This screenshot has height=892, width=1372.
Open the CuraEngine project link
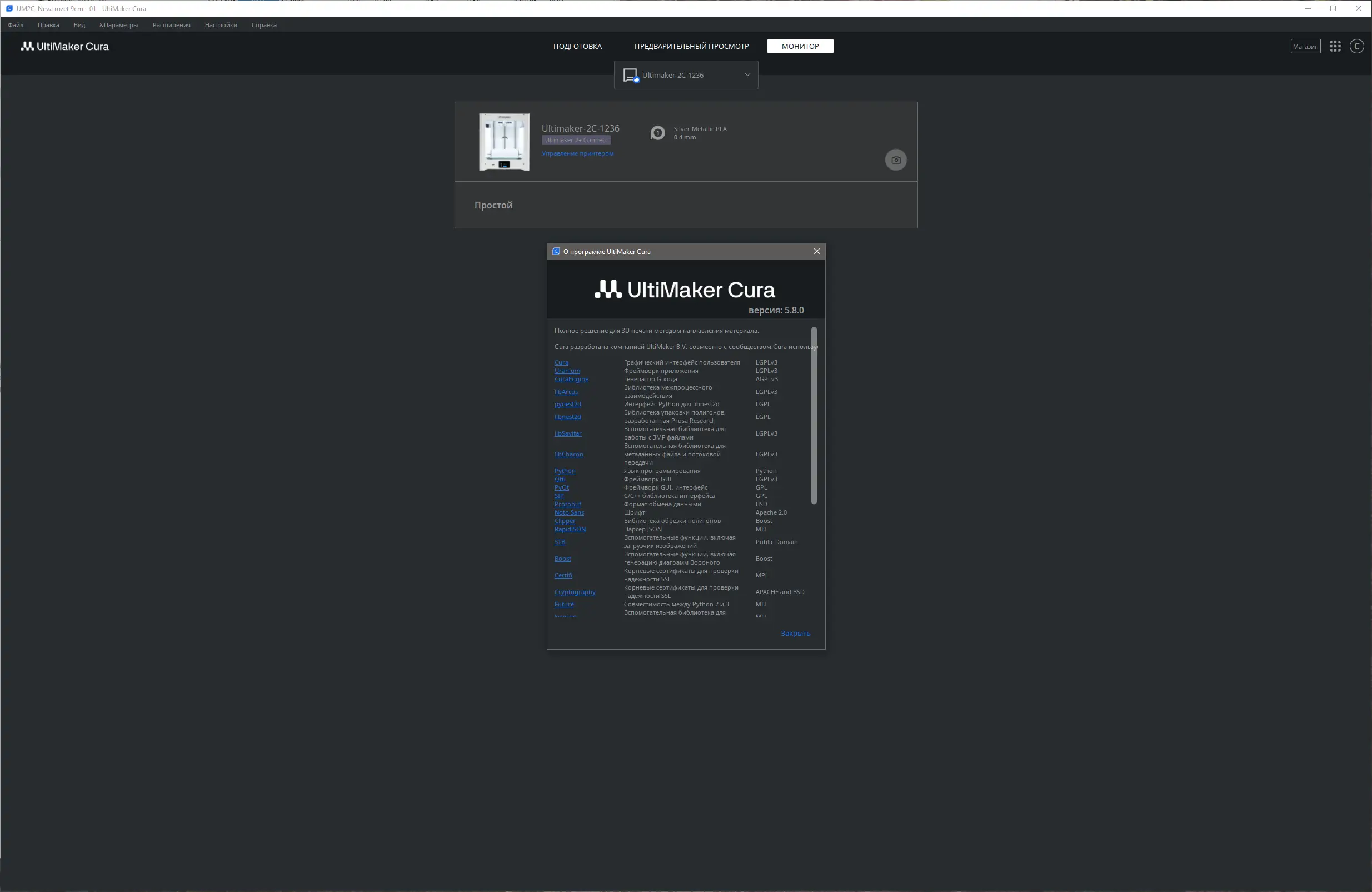pos(571,379)
